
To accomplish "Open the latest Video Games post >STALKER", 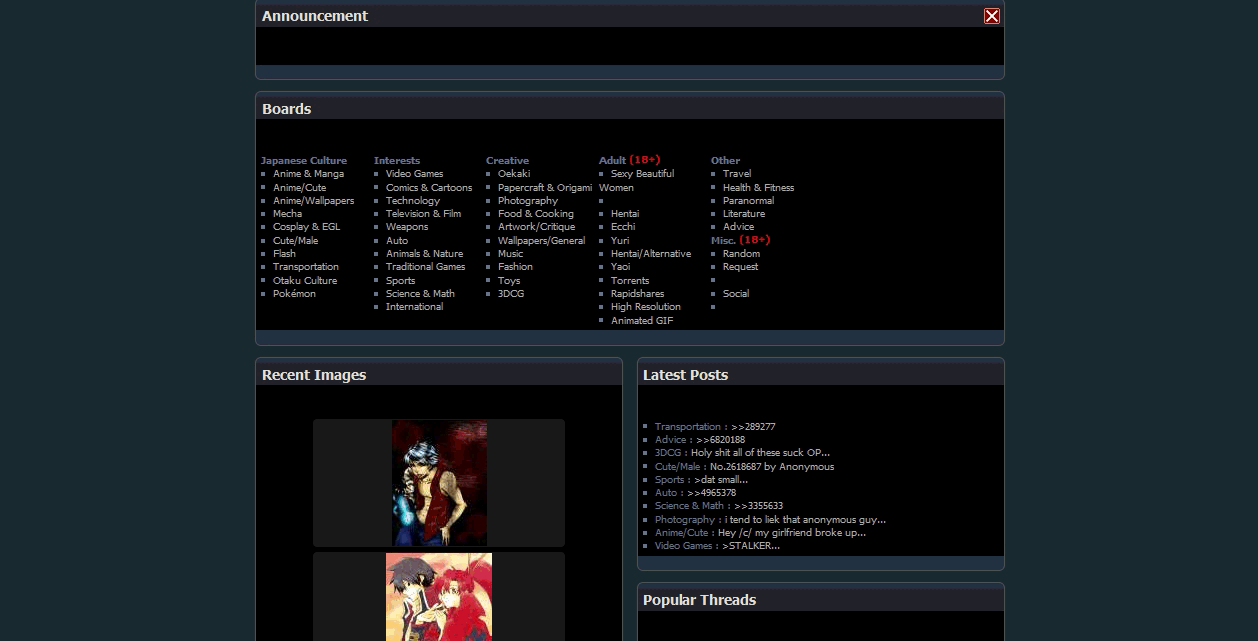I will pyautogui.click(x=751, y=546).
